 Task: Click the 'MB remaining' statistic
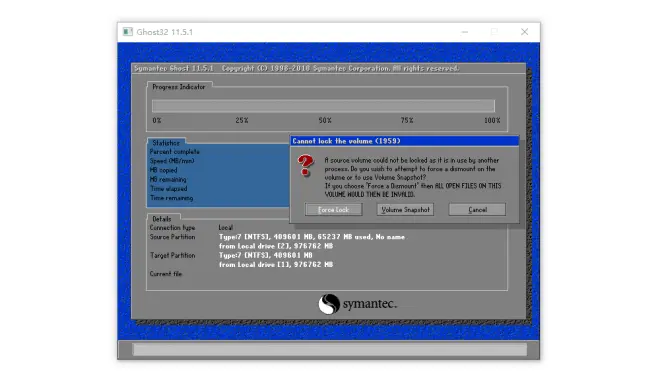(168, 179)
